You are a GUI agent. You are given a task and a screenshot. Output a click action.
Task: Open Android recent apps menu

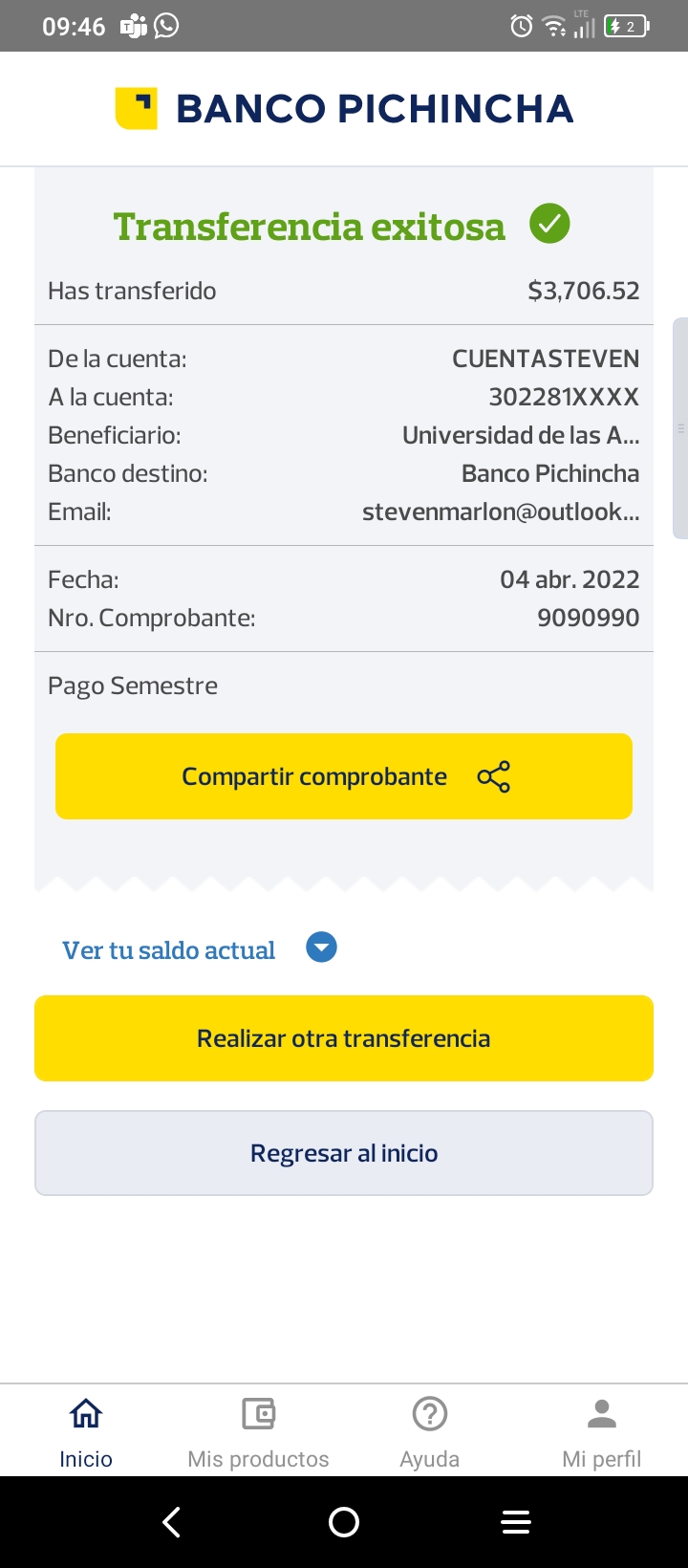click(x=516, y=1522)
